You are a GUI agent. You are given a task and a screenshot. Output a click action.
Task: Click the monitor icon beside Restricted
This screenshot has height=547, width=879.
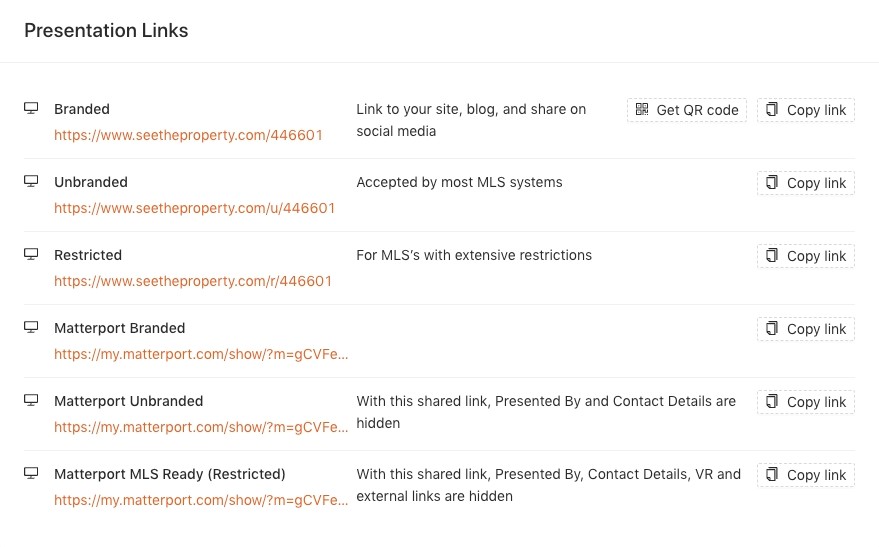[31, 255]
